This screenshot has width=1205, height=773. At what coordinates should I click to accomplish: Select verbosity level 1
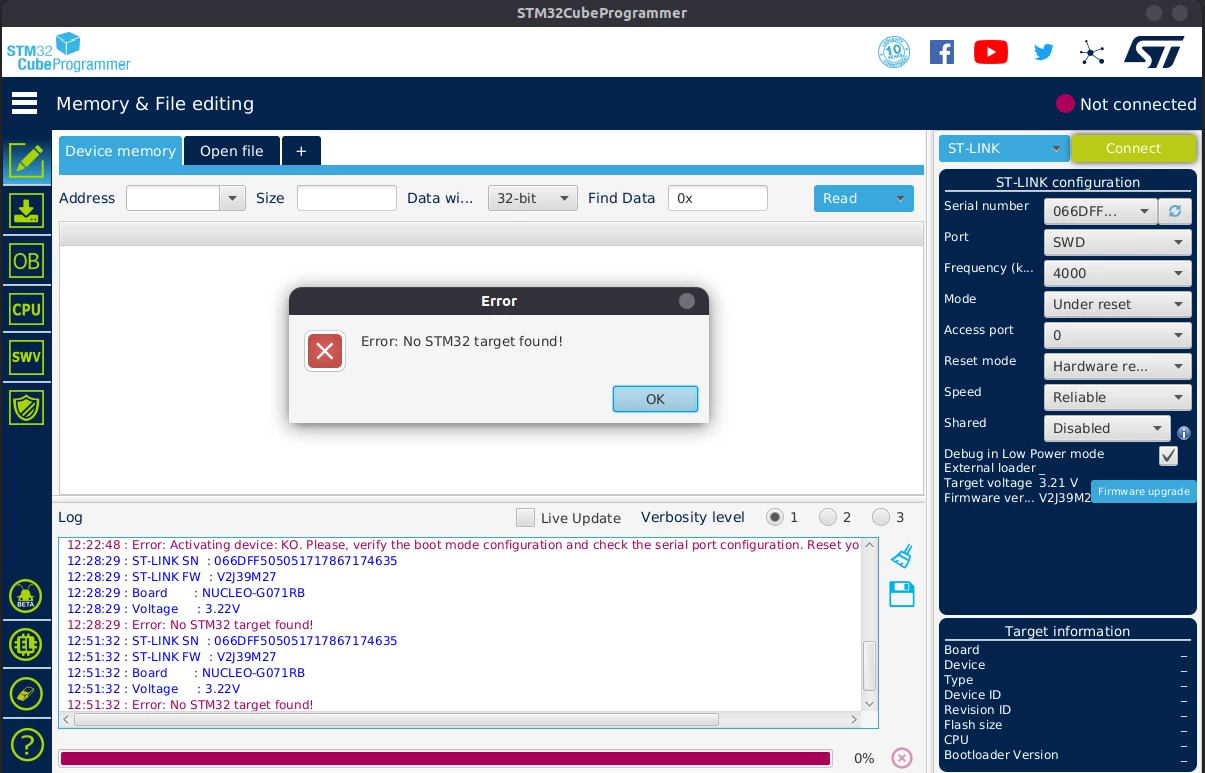click(775, 517)
